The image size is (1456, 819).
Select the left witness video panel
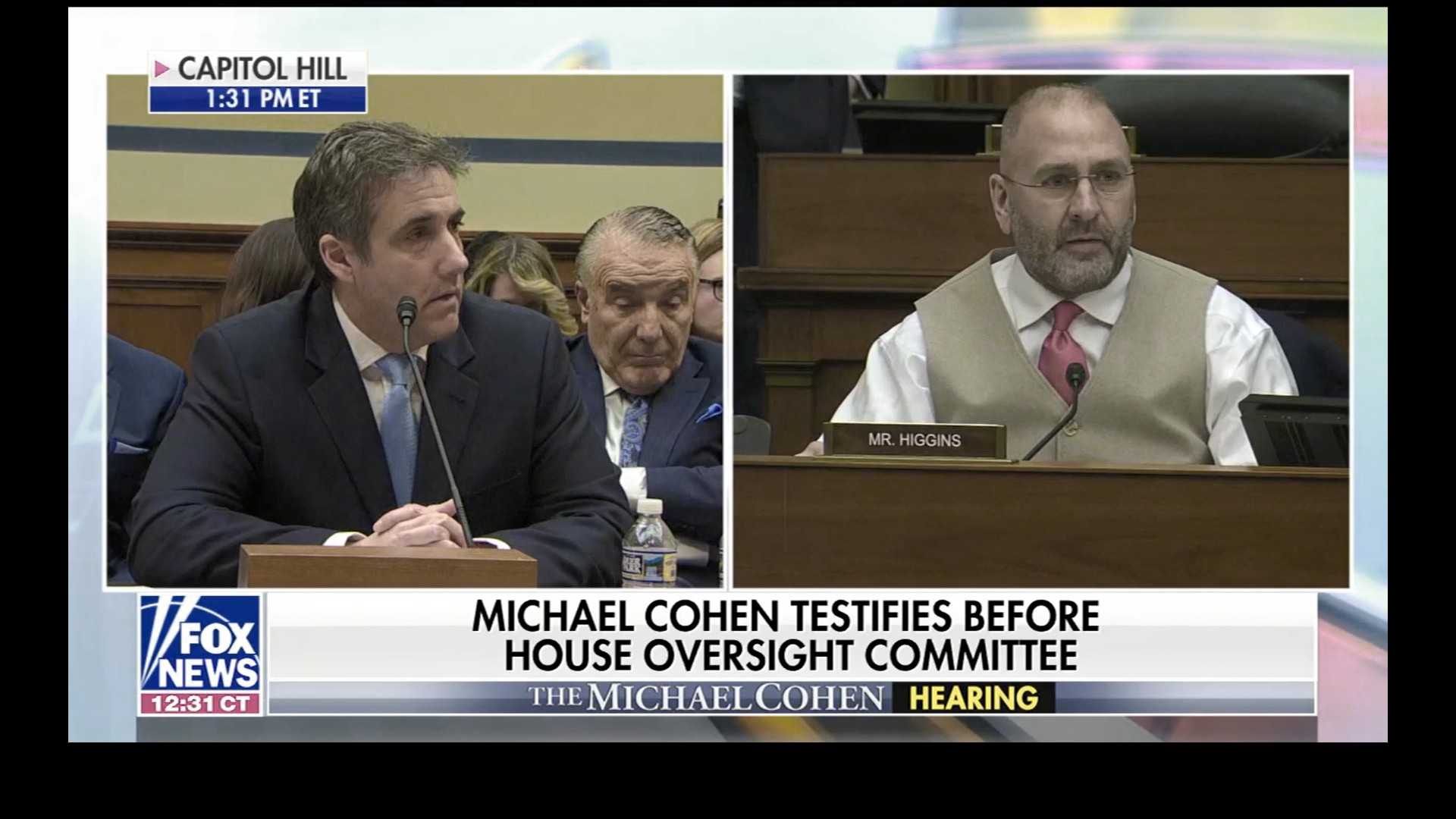click(414, 331)
